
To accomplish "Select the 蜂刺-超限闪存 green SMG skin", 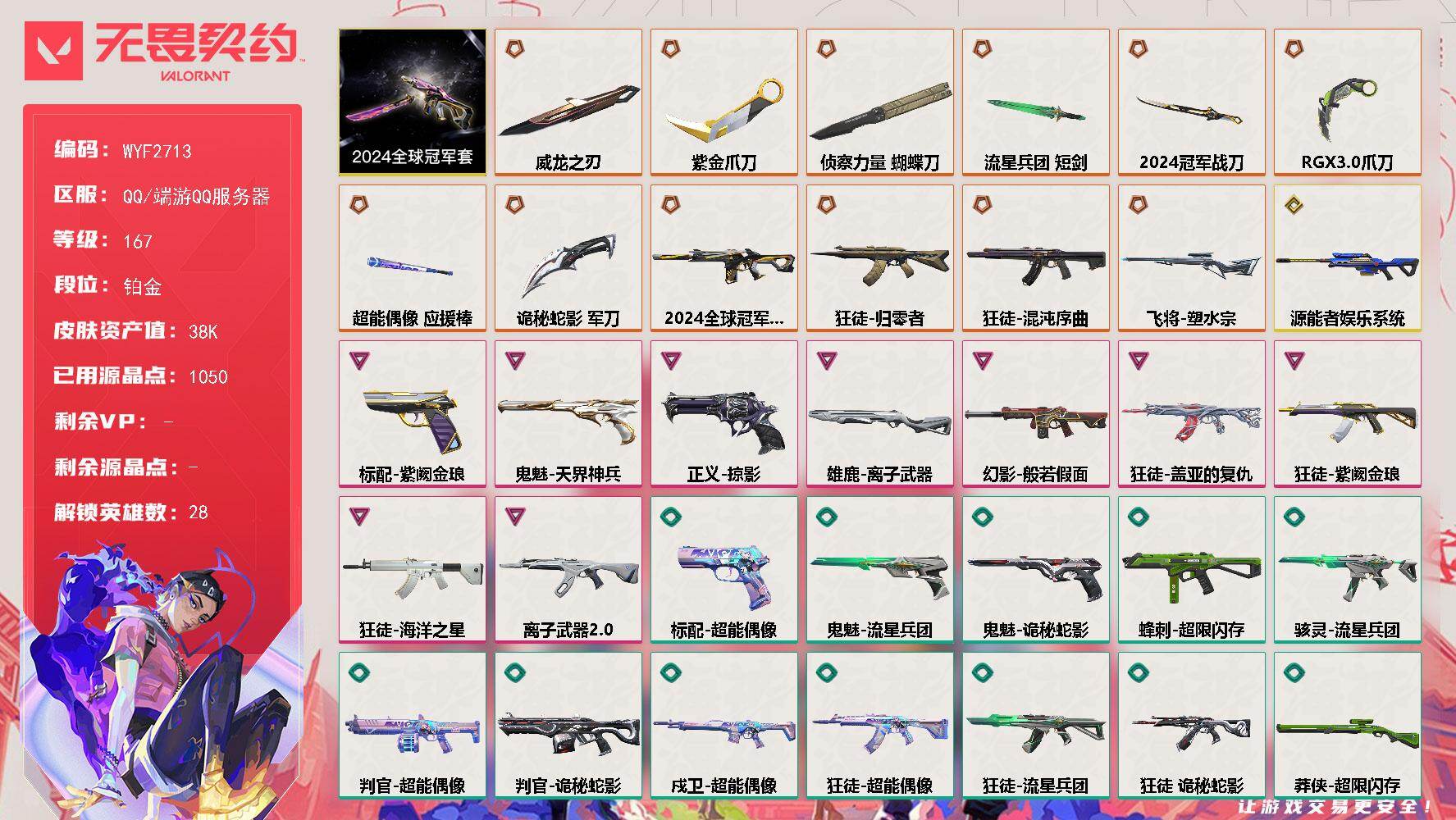I will [x=1191, y=570].
